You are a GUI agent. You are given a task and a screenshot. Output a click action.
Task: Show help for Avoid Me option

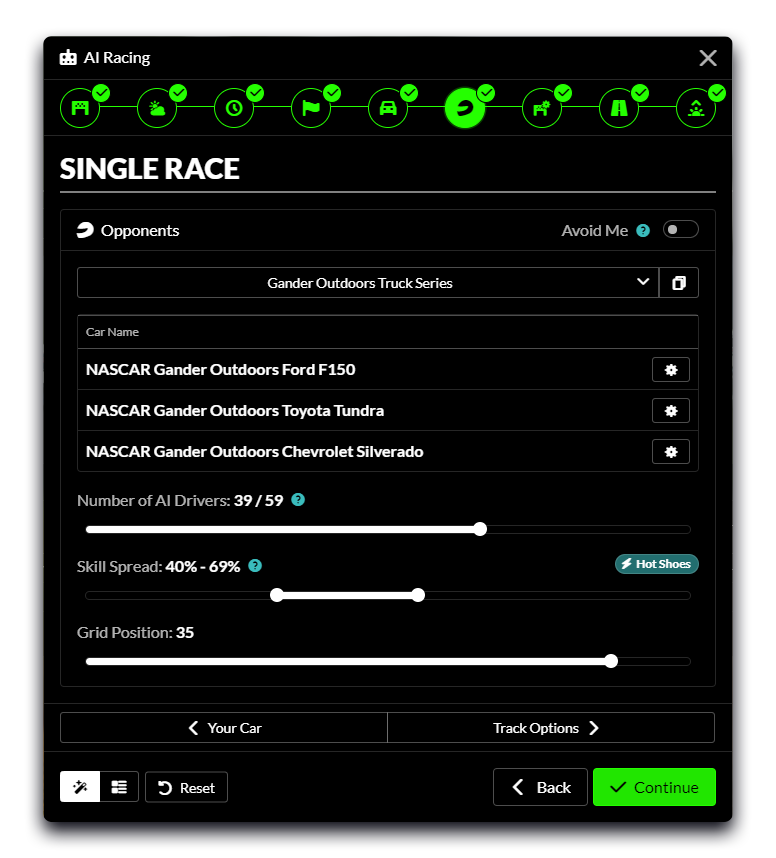coord(643,231)
